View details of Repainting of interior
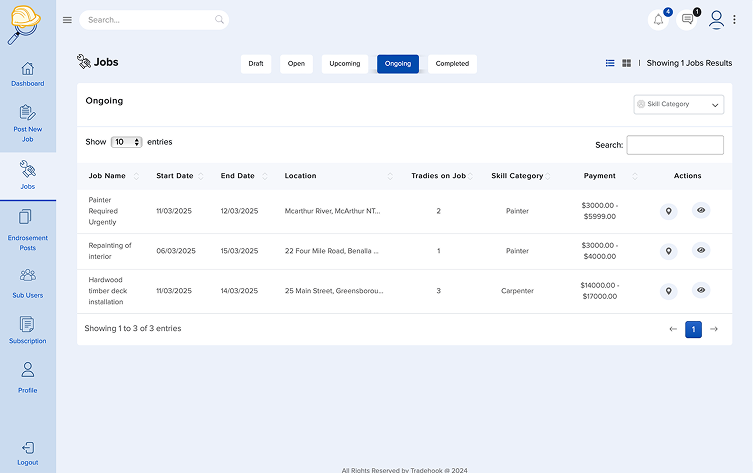This screenshot has height=473, width=753. (701, 250)
